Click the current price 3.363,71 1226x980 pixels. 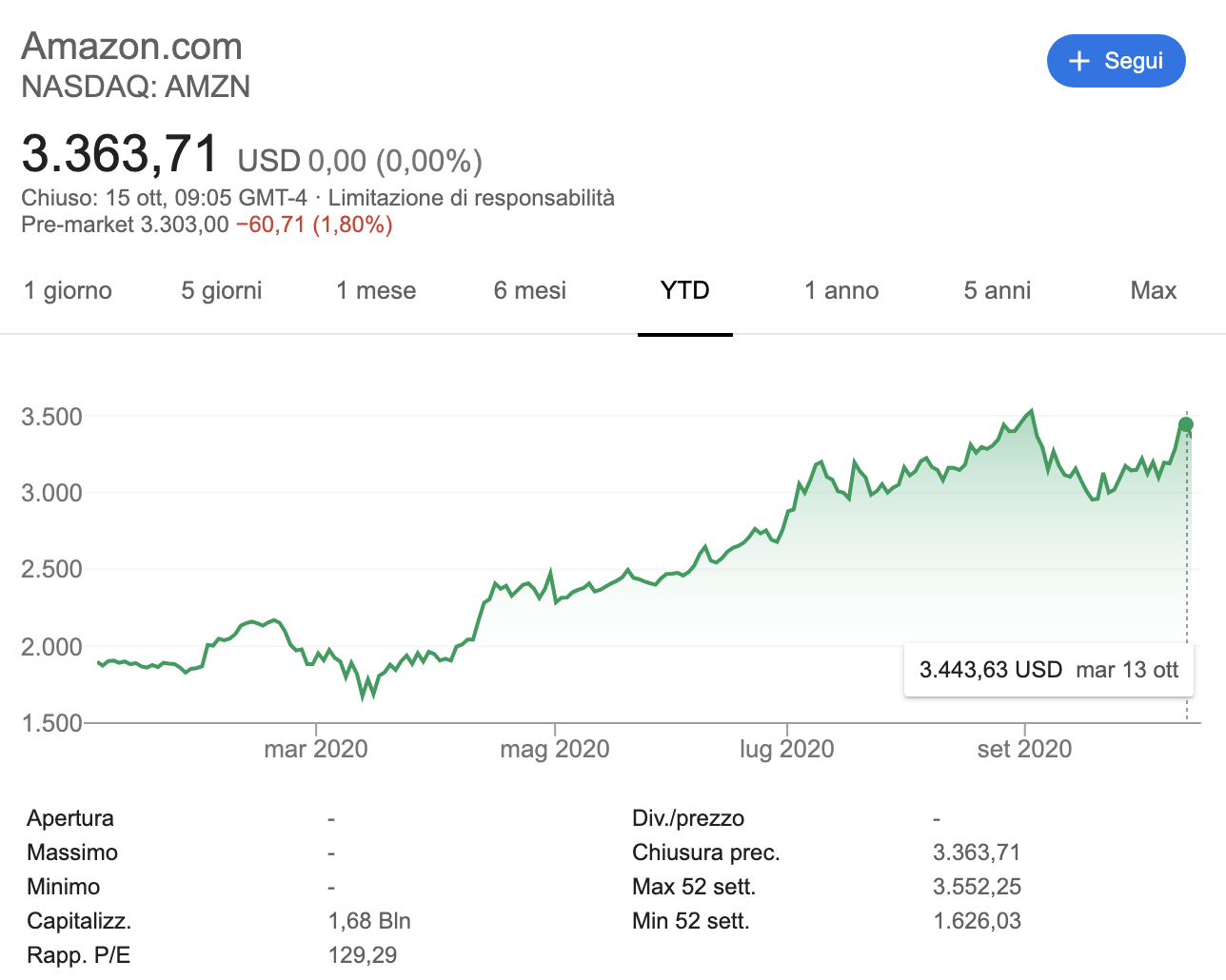pos(120,154)
